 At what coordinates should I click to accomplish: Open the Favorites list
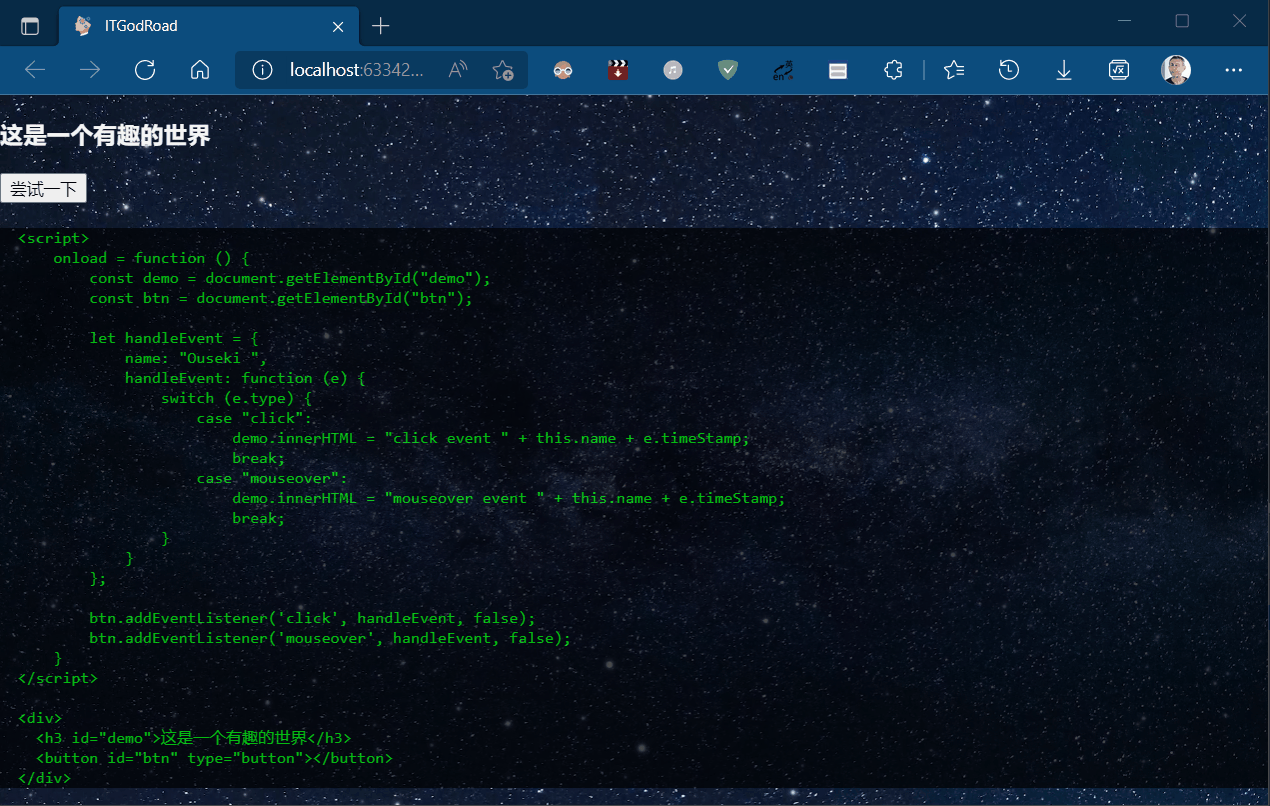[x=954, y=70]
